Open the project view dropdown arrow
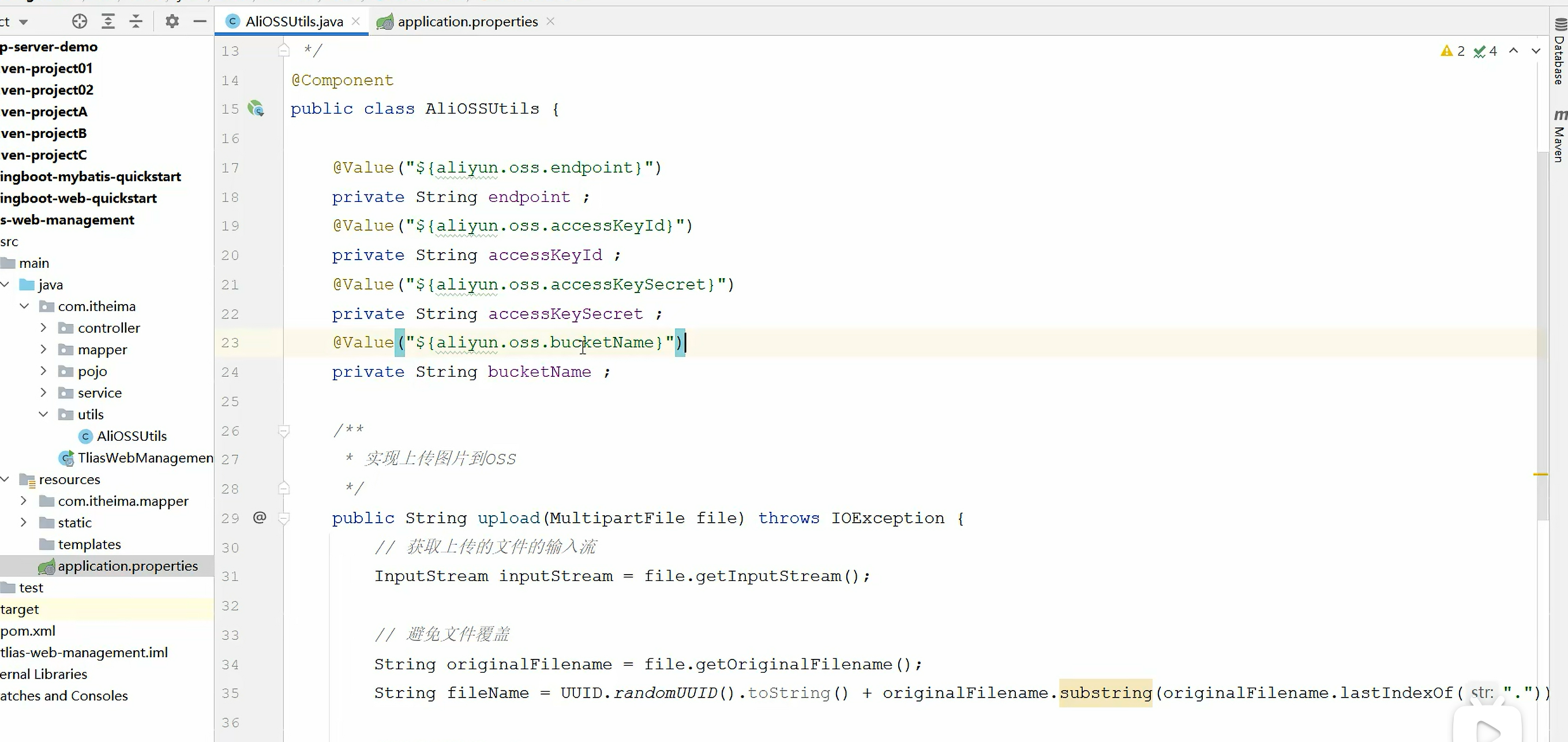 pos(23,22)
